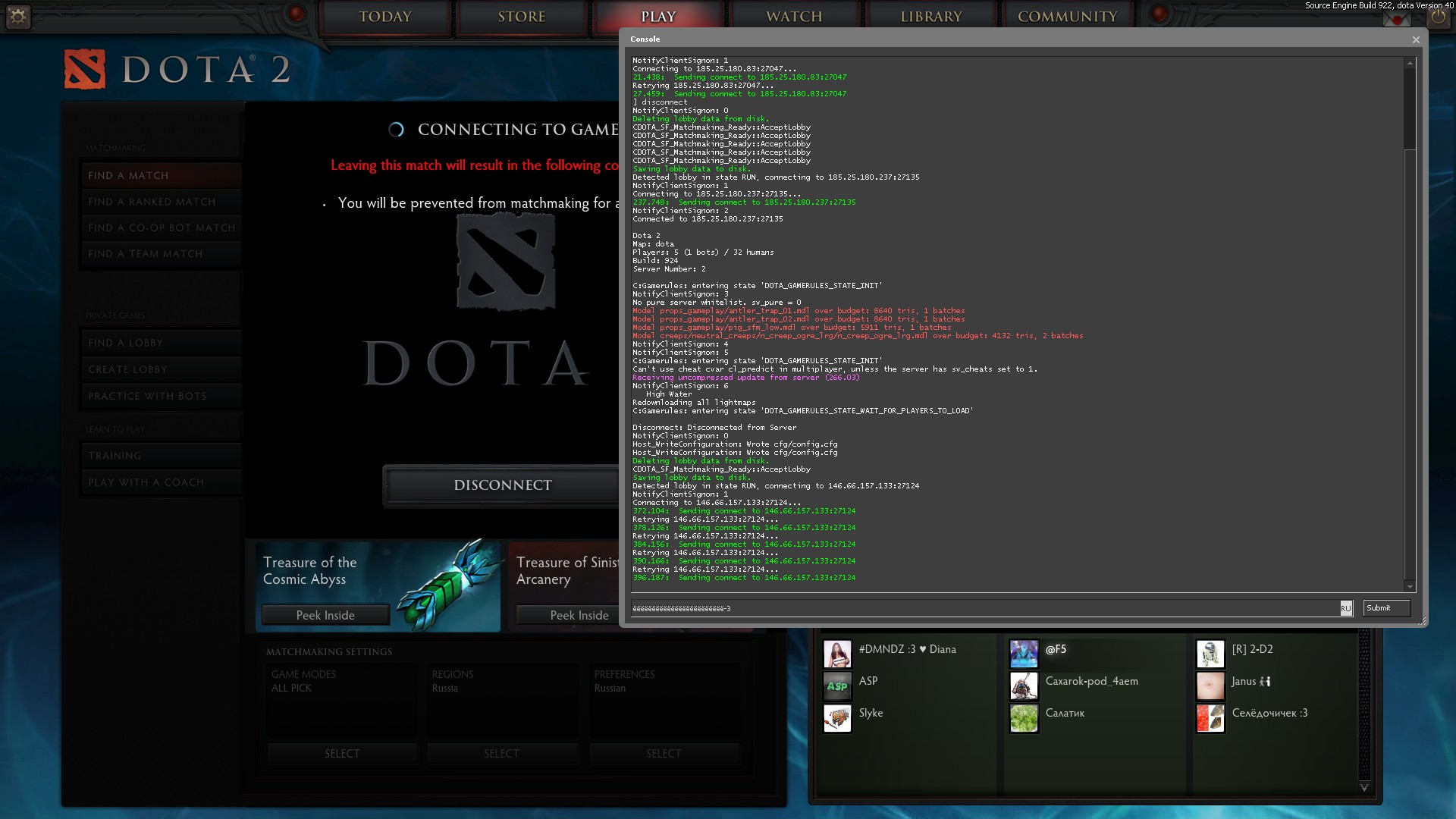This screenshot has height=819, width=1456.
Task: Click the console Submit button
Action: [1385, 608]
